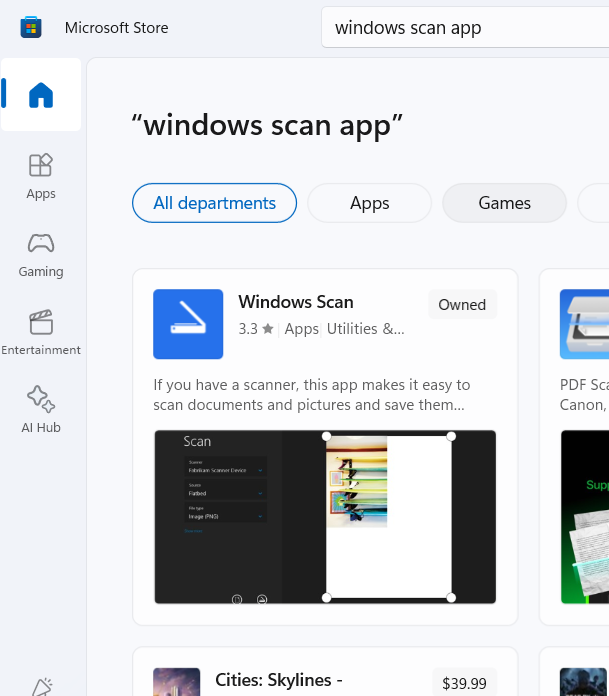
Task: Click the Microsoft Store logo icon
Action: pos(31,27)
